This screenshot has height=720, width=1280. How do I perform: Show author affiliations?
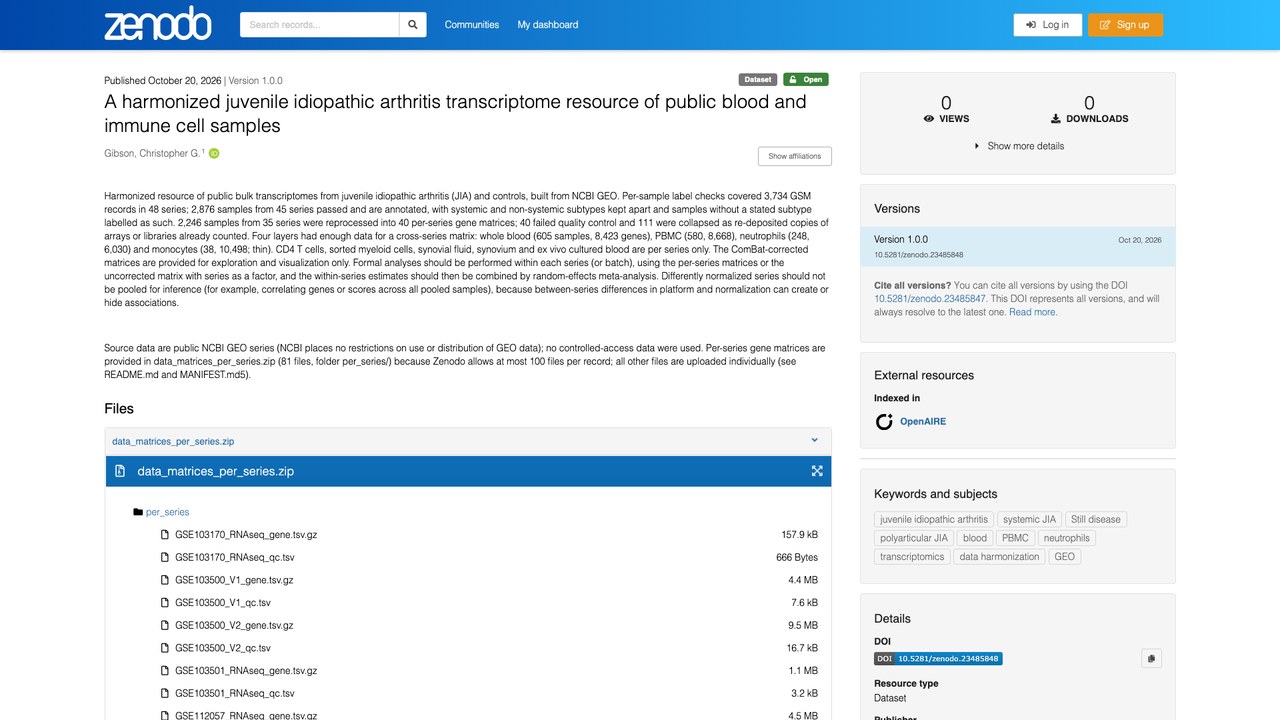pos(794,156)
